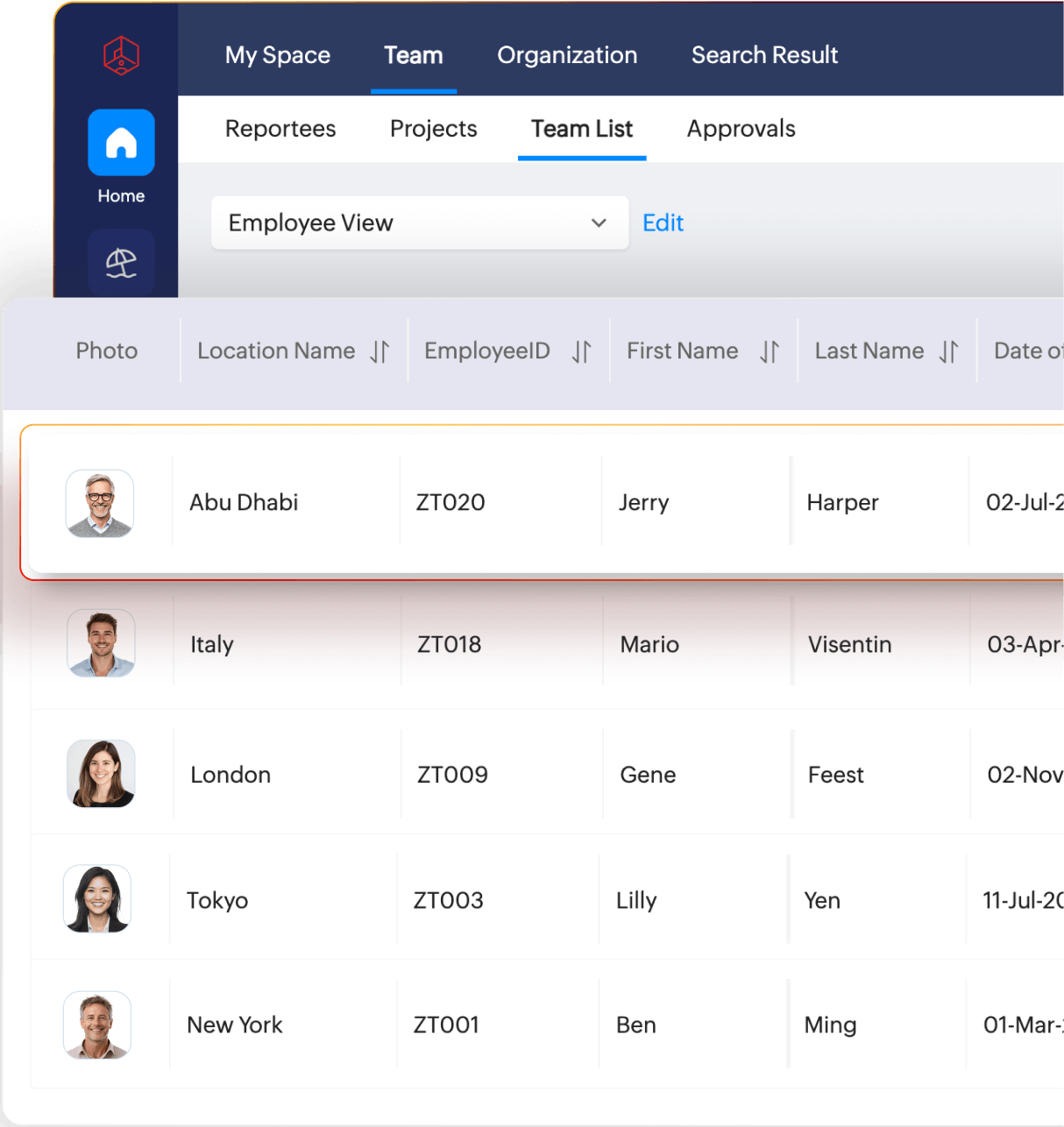1064x1127 pixels.
Task: Open the Projects section
Action: tap(433, 129)
